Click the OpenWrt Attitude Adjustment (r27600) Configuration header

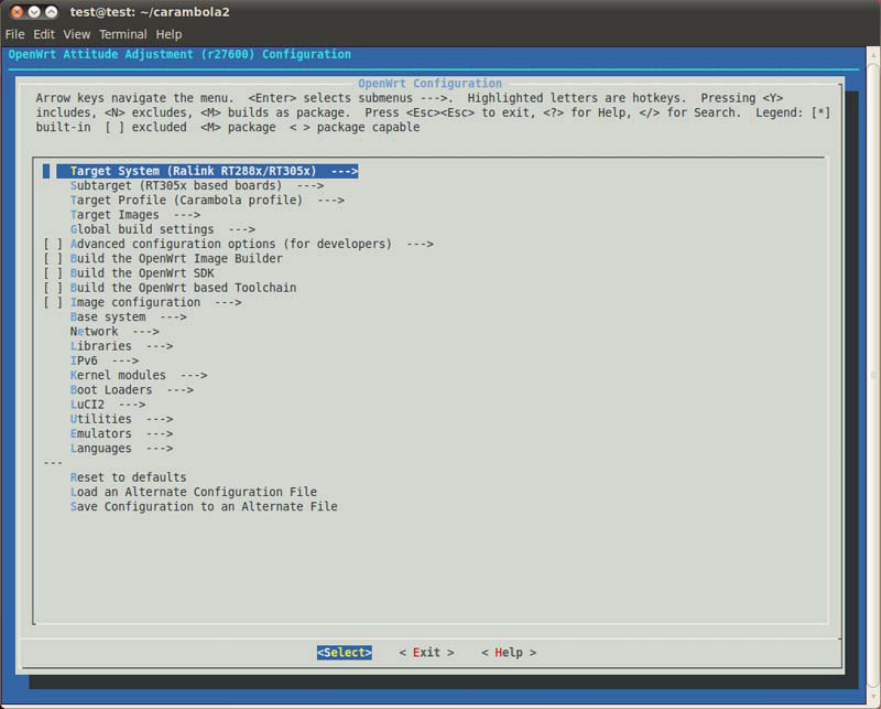[x=180, y=54]
